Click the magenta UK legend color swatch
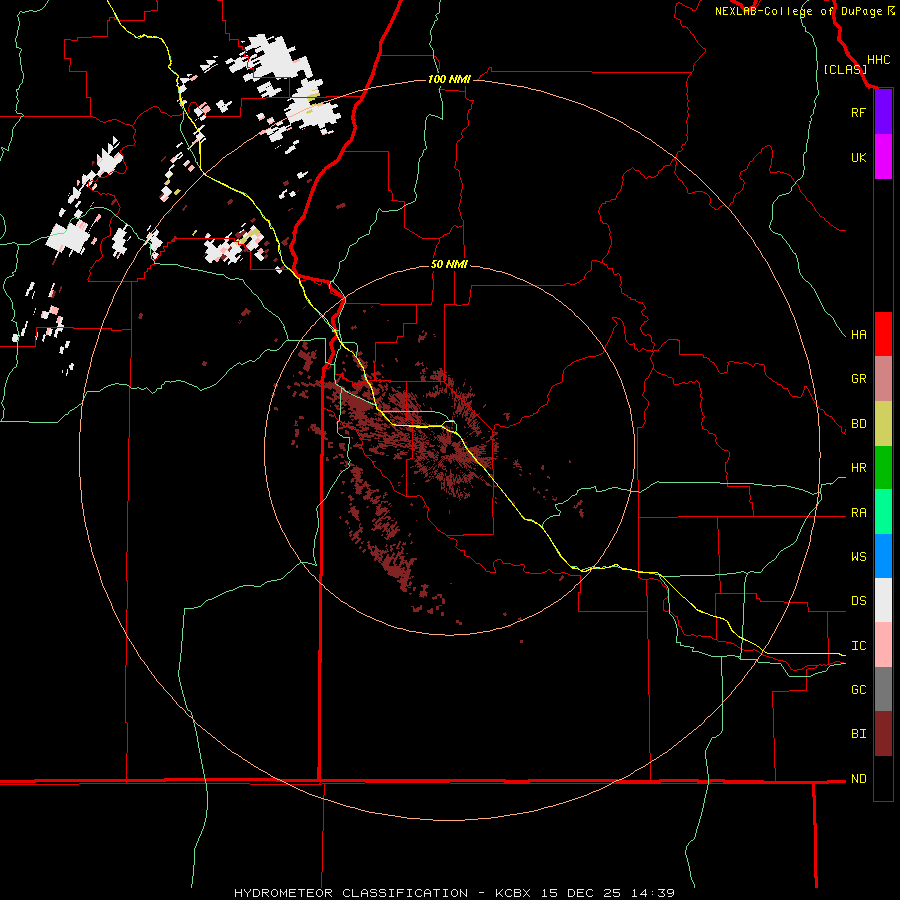 pos(883,157)
